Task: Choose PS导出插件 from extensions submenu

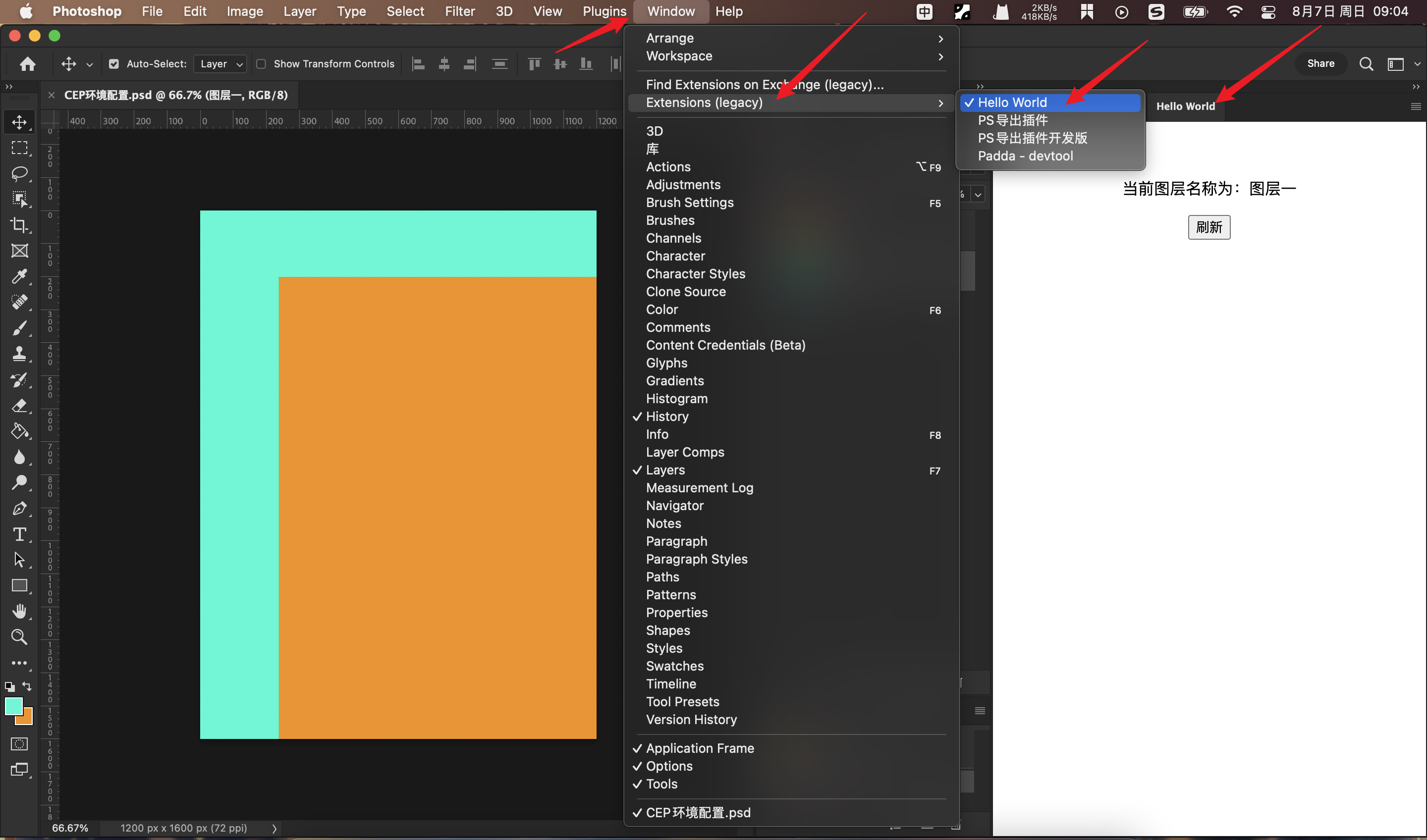Action: [1050, 120]
